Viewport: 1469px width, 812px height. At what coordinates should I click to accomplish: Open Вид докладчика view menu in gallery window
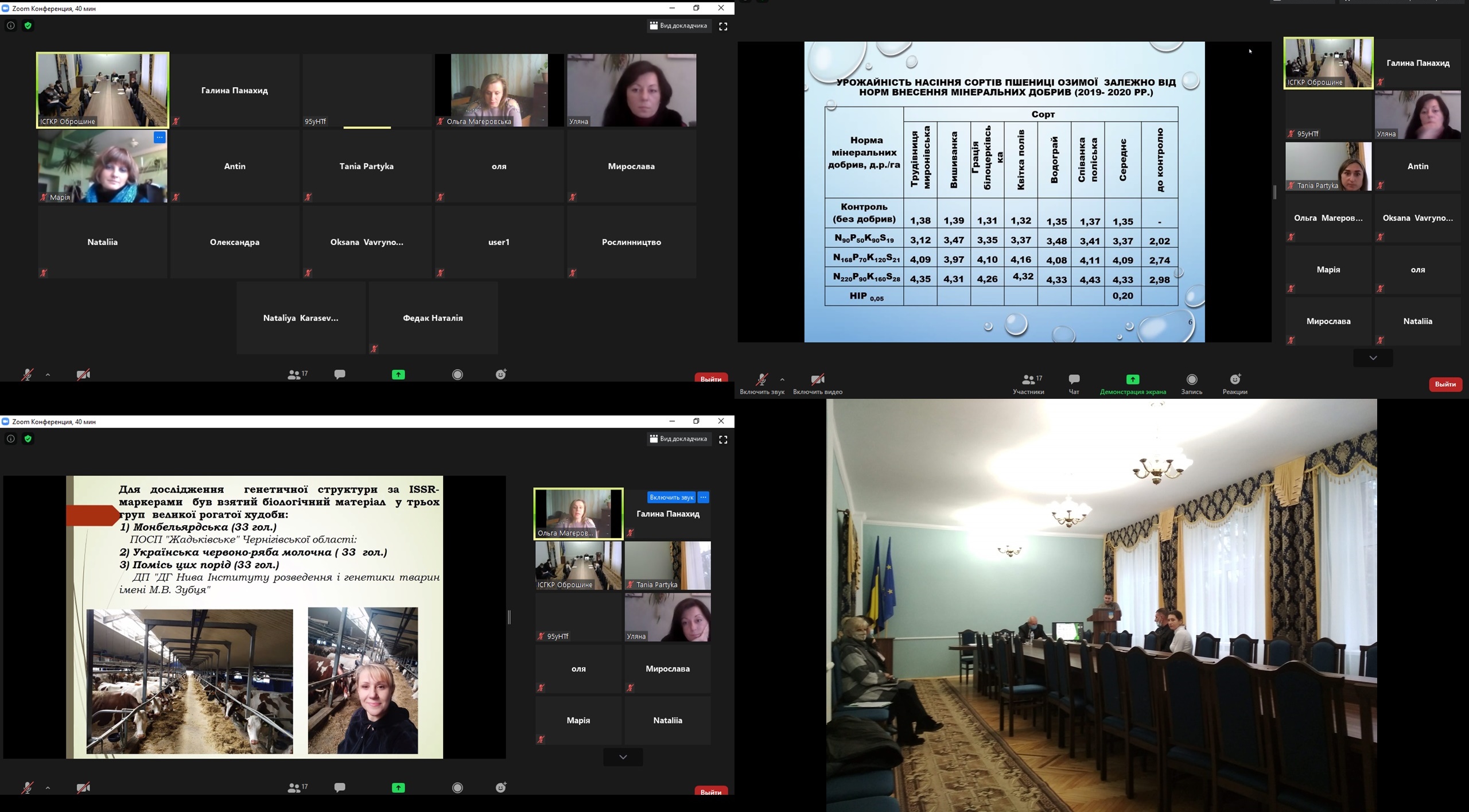click(679, 26)
